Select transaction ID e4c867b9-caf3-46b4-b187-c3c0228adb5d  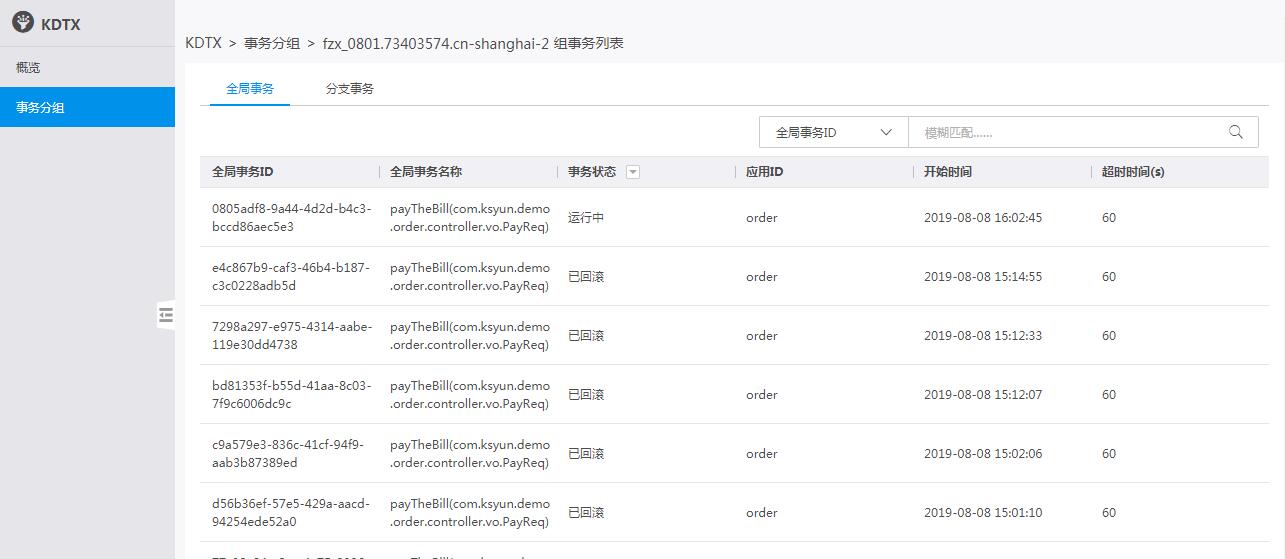pos(291,277)
